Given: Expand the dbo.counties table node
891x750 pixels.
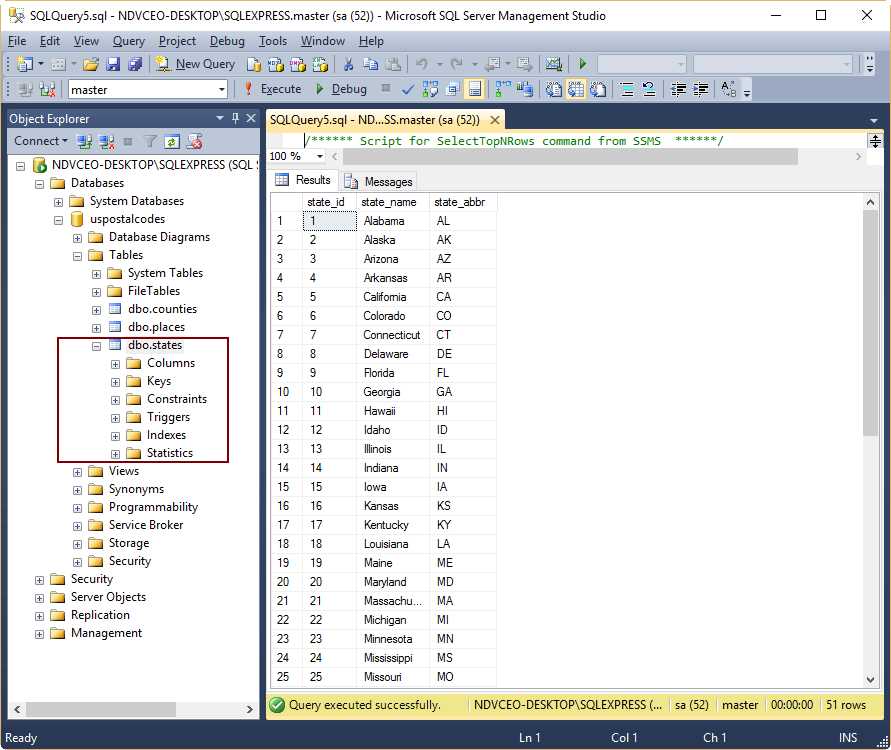Looking at the screenshot, I should click(96, 310).
